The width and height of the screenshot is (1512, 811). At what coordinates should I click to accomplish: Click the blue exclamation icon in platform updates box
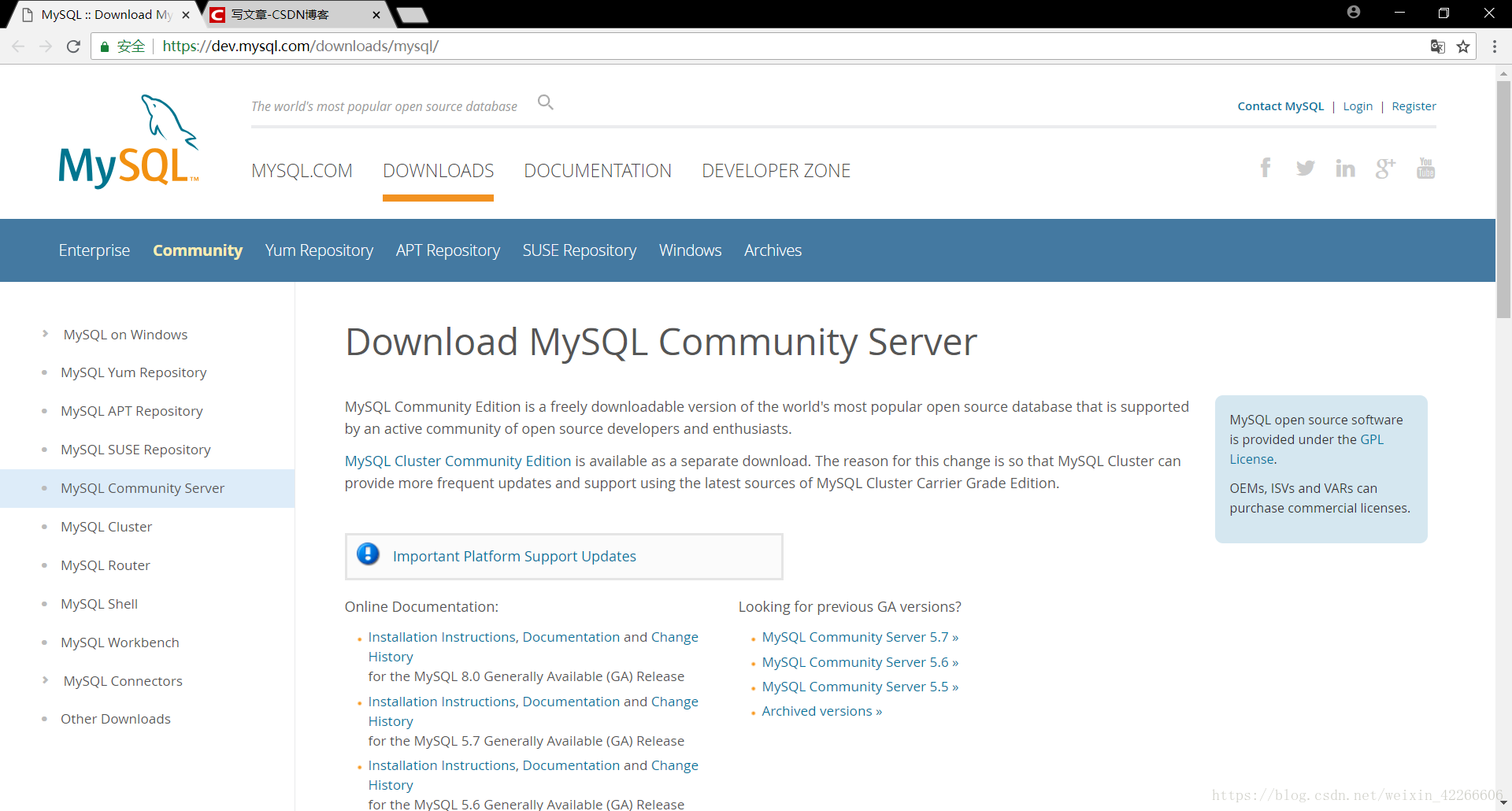pyautogui.click(x=368, y=554)
